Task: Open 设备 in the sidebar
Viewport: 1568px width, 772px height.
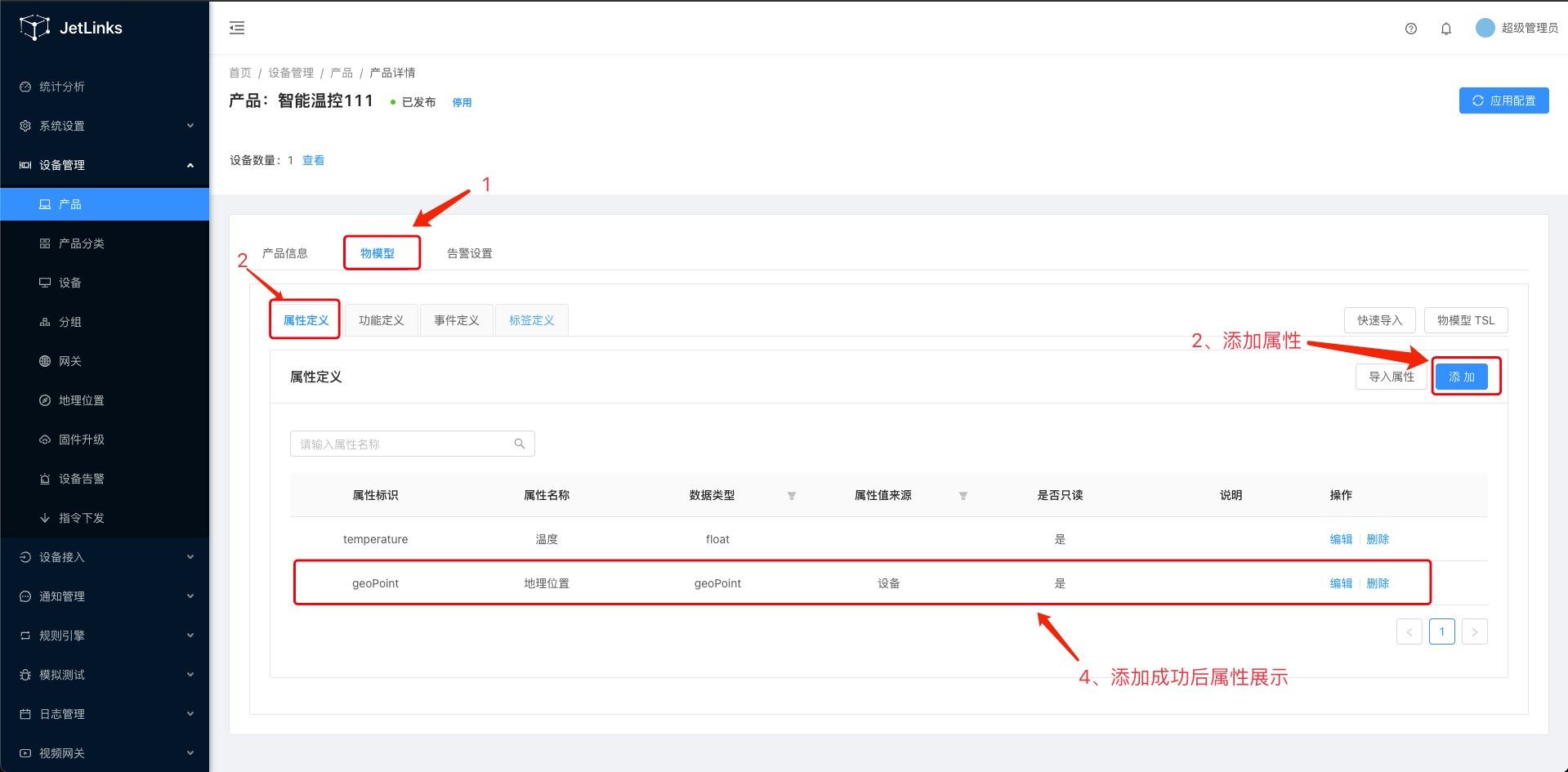Action: 105,283
